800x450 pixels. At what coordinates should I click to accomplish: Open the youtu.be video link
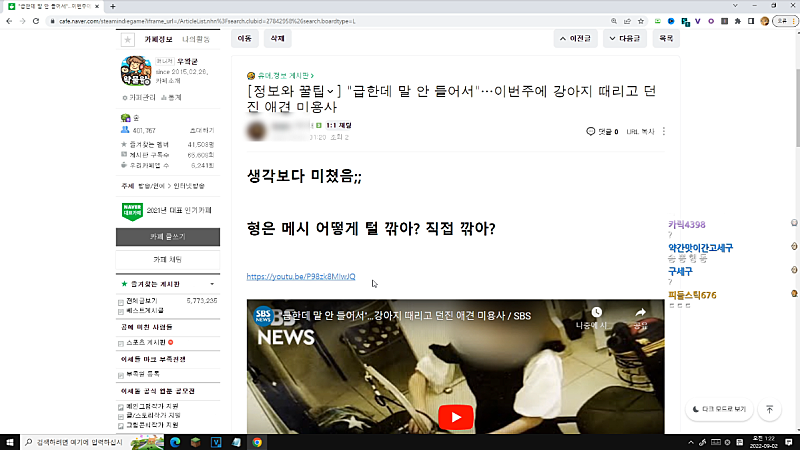point(301,277)
